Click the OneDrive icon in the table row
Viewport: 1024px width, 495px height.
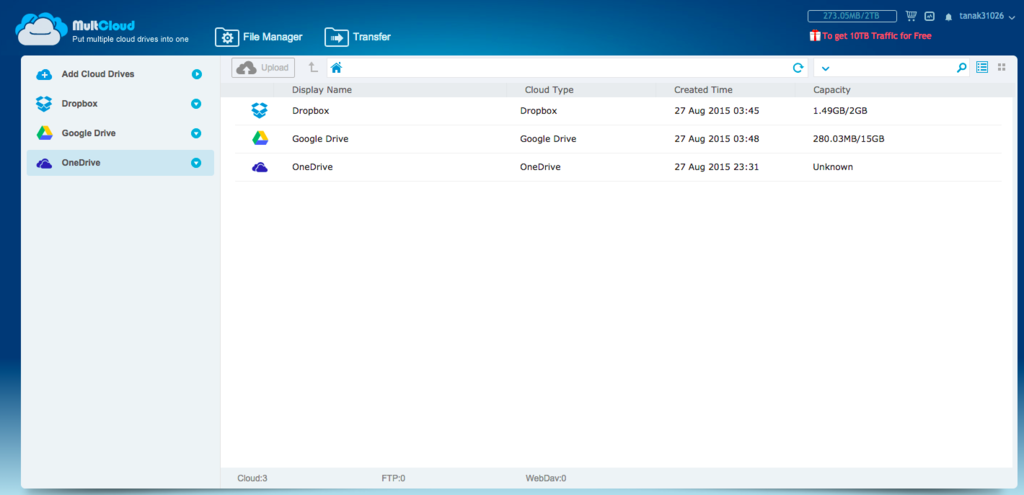pos(260,168)
